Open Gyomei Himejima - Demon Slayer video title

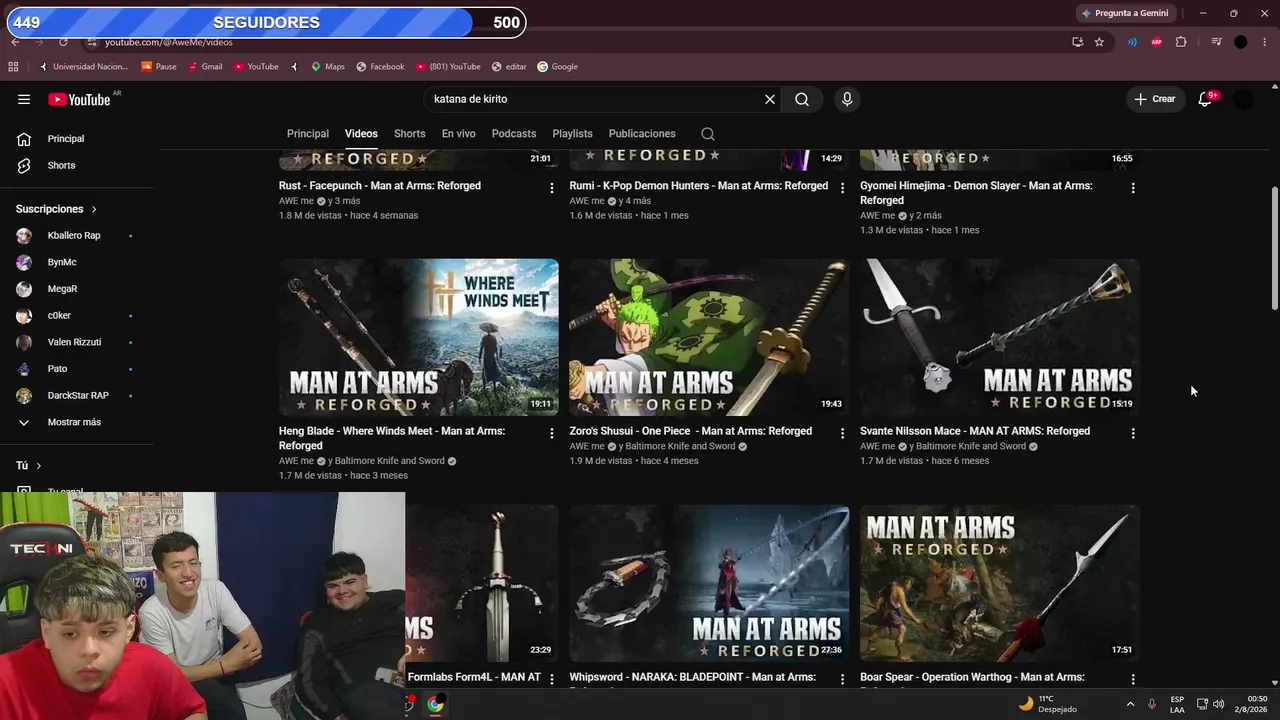pyautogui.click(x=976, y=193)
